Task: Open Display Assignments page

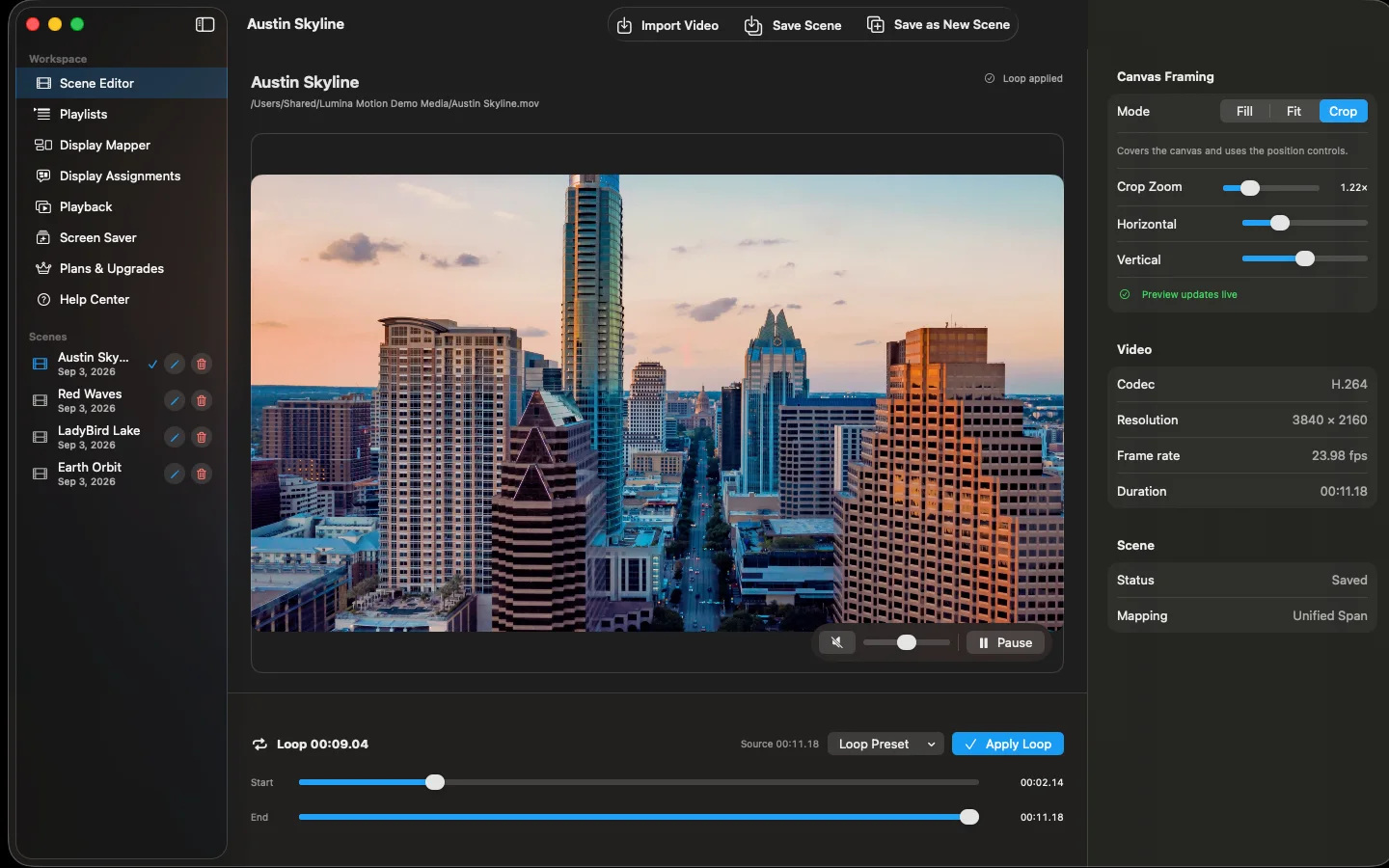Action: [x=122, y=176]
